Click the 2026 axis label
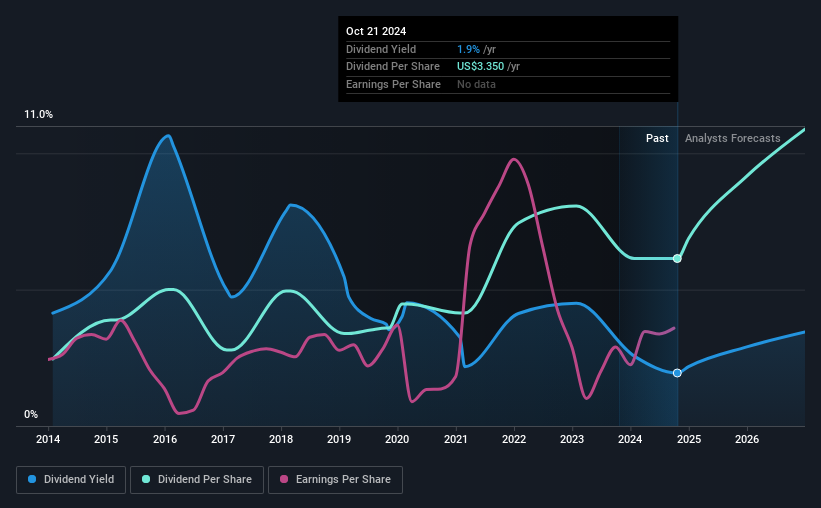821x508 pixels. tap(747, 439)
